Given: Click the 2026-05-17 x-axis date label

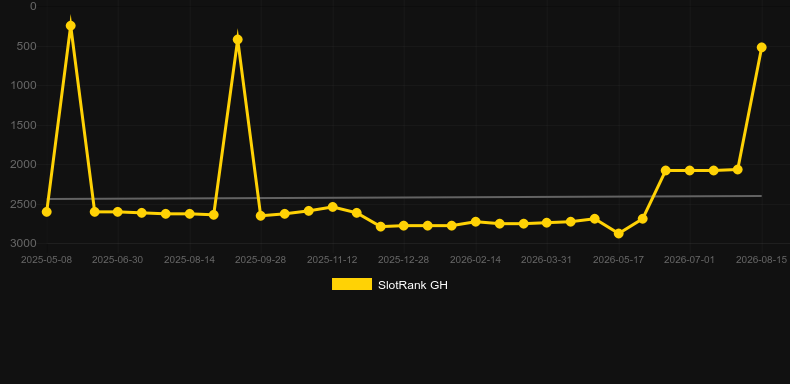Looking at the screenshot, I should click(x=618, y=260).
